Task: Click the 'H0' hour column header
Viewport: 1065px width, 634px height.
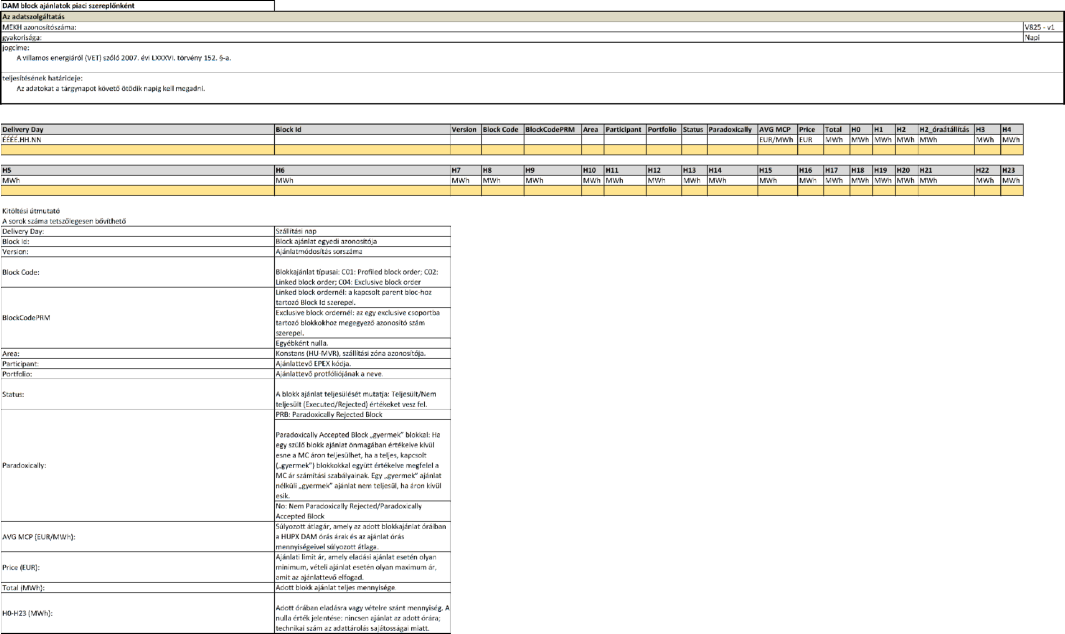Action: point(861,129)
